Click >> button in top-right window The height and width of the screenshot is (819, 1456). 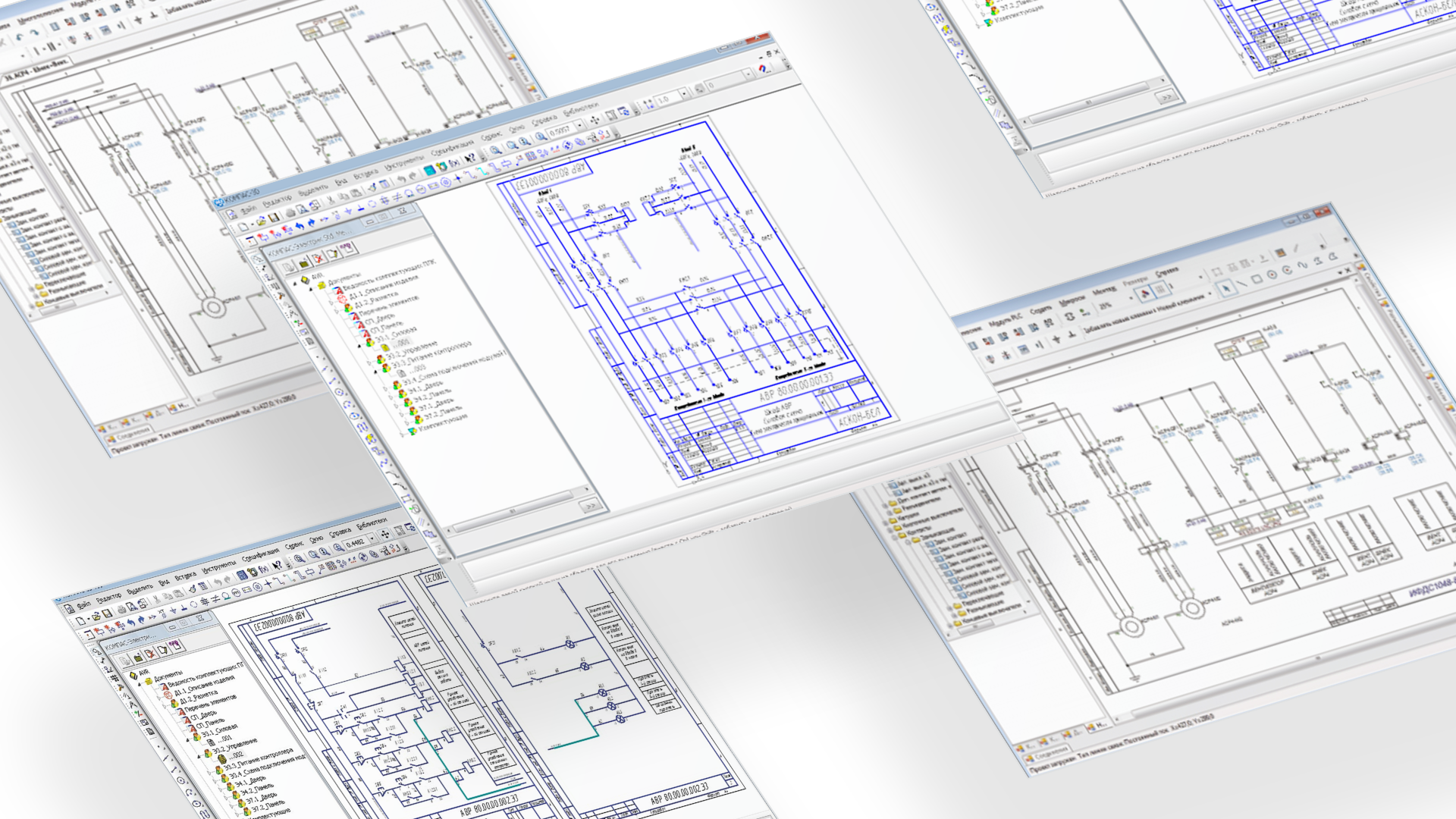[1167, 96]
